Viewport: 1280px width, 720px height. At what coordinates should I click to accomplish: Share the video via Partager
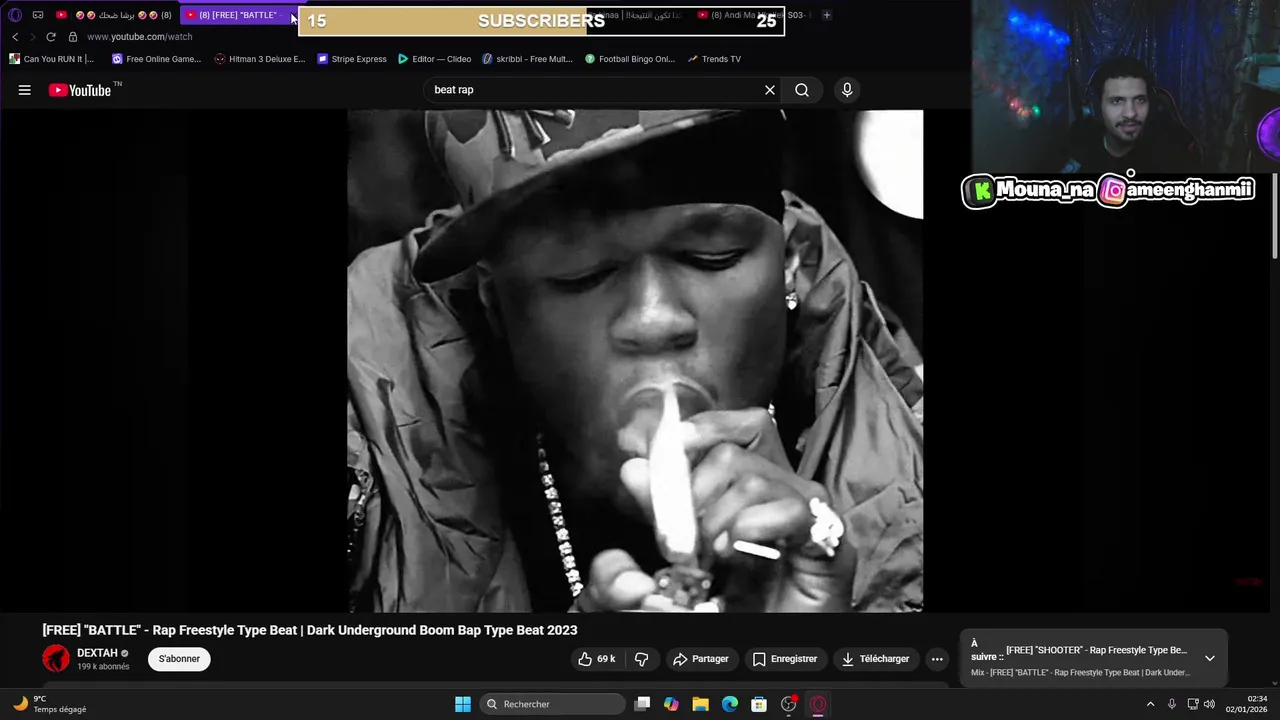click(x=701, y=659)
